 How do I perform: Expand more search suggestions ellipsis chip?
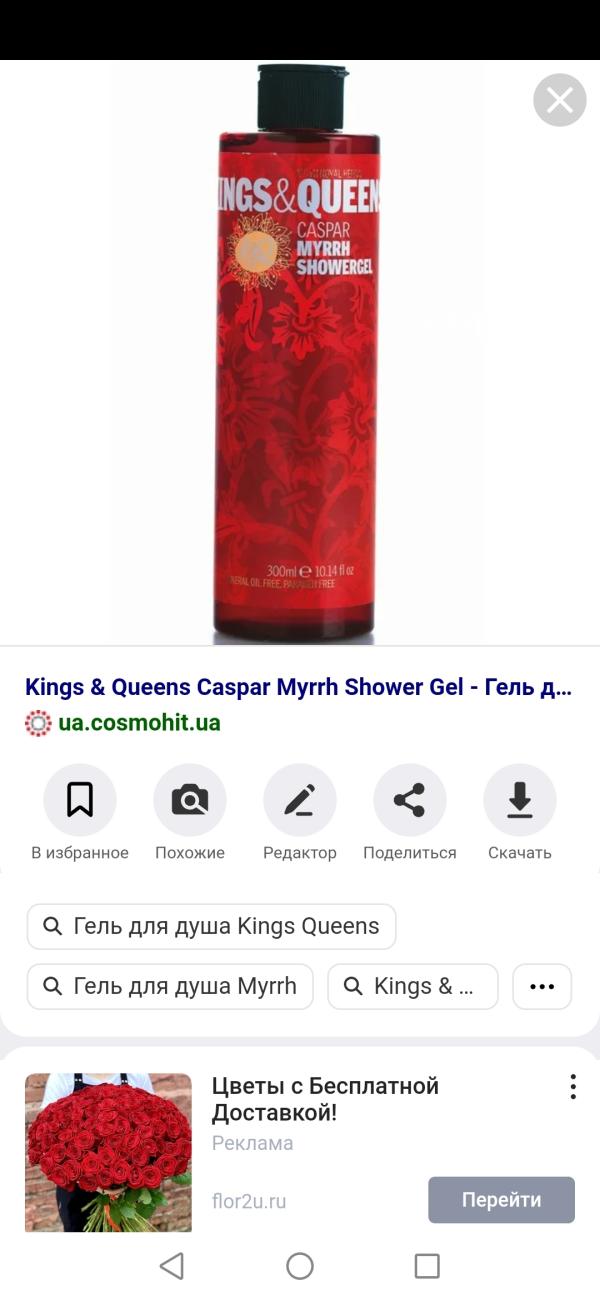tap(542, 987)
